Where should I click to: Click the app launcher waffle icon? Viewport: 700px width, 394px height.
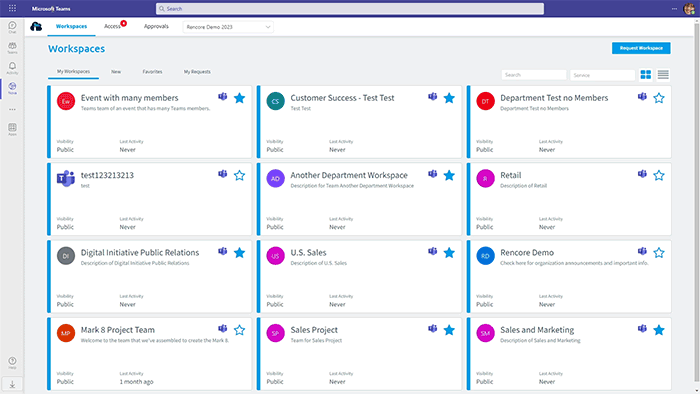pyautogui.click(x=12, y=8)
